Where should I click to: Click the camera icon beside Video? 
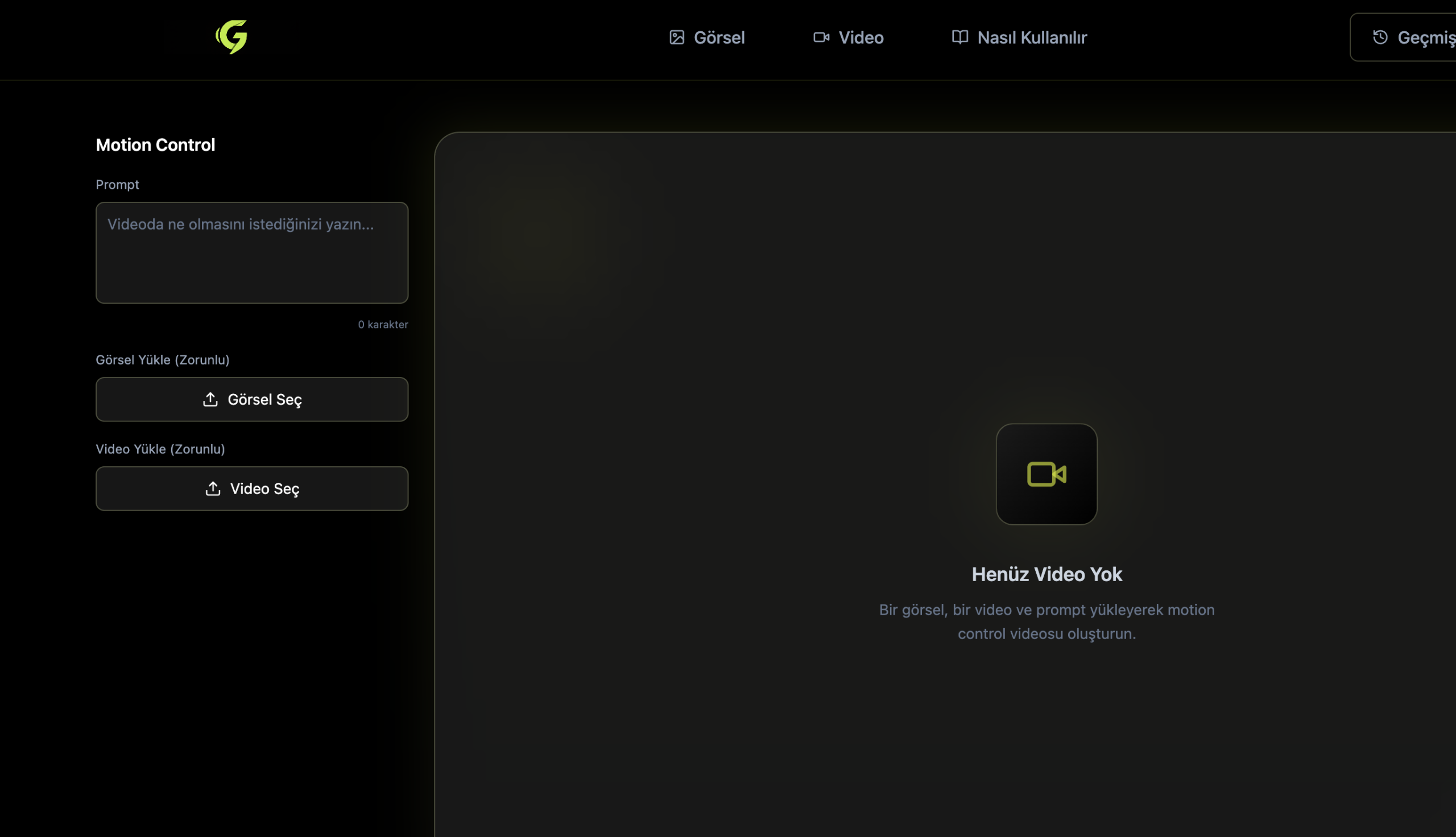[x=821, y=38]
